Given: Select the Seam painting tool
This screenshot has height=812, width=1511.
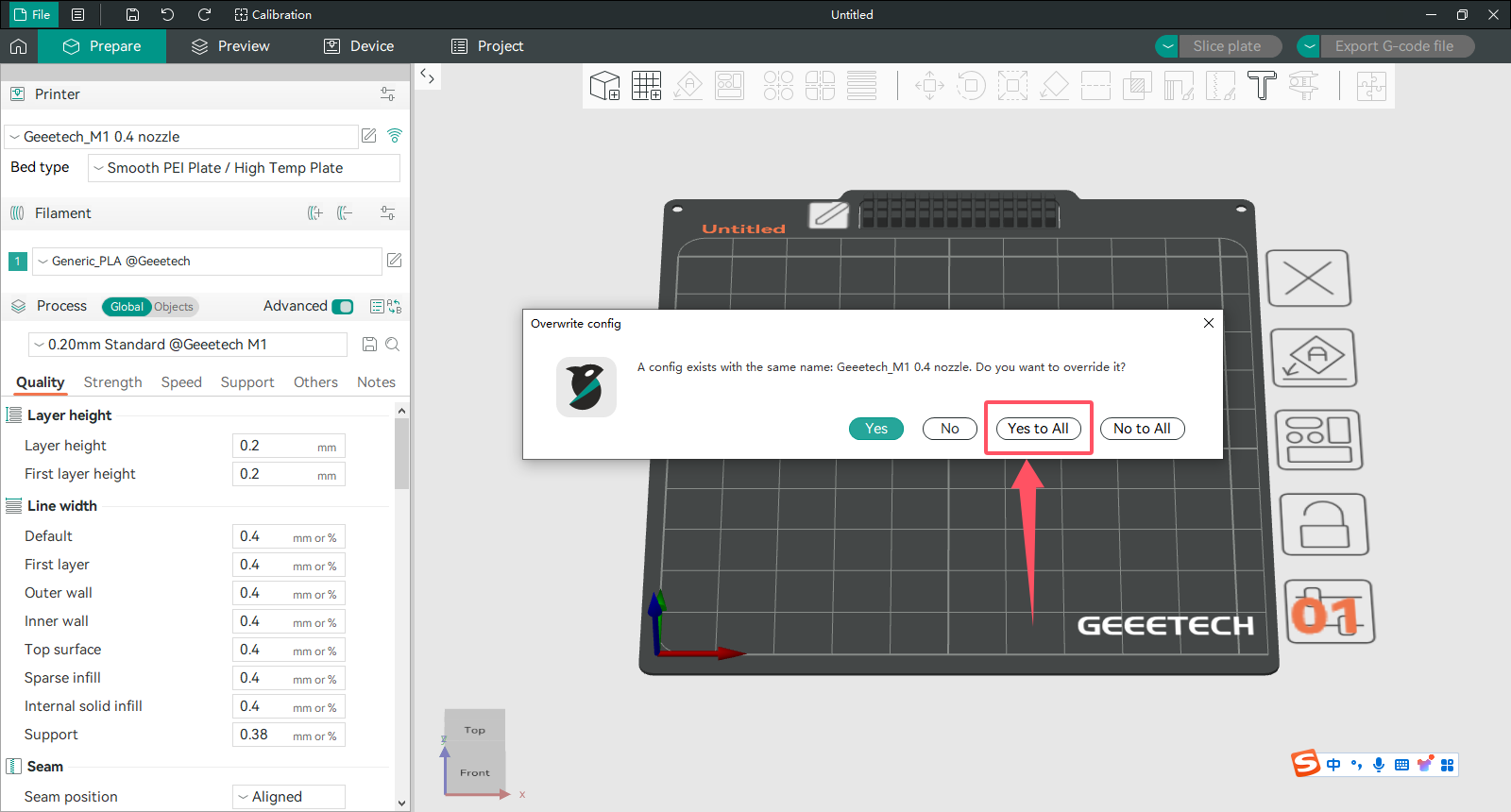Looking at the screenshot, I should tap(1220, 86).
